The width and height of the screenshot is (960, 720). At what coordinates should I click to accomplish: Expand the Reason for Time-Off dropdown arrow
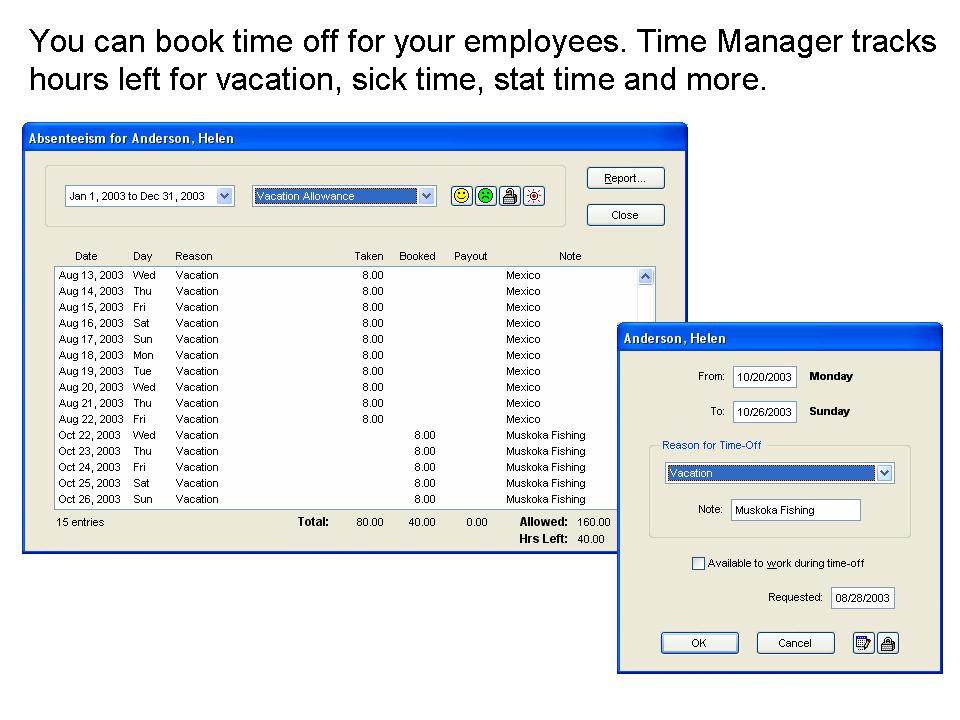884,473
